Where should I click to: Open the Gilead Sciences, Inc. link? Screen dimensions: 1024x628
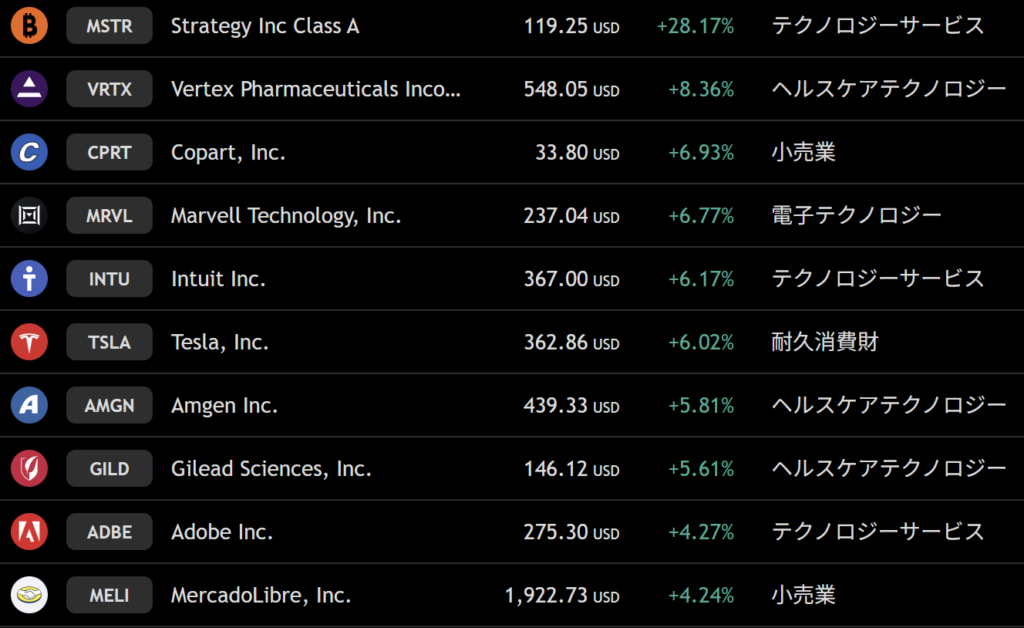(271, 469)
